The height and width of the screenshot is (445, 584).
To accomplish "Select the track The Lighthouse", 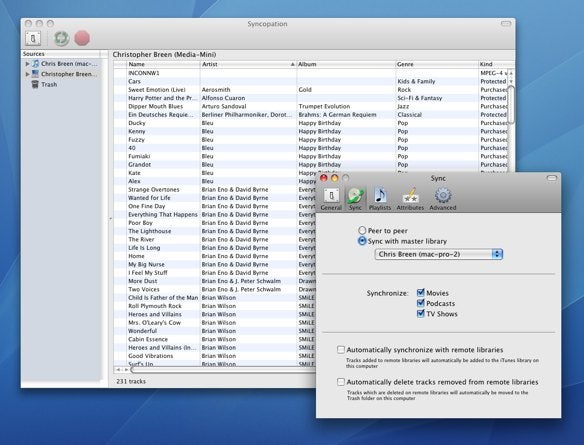I will (x=149, y=231).
